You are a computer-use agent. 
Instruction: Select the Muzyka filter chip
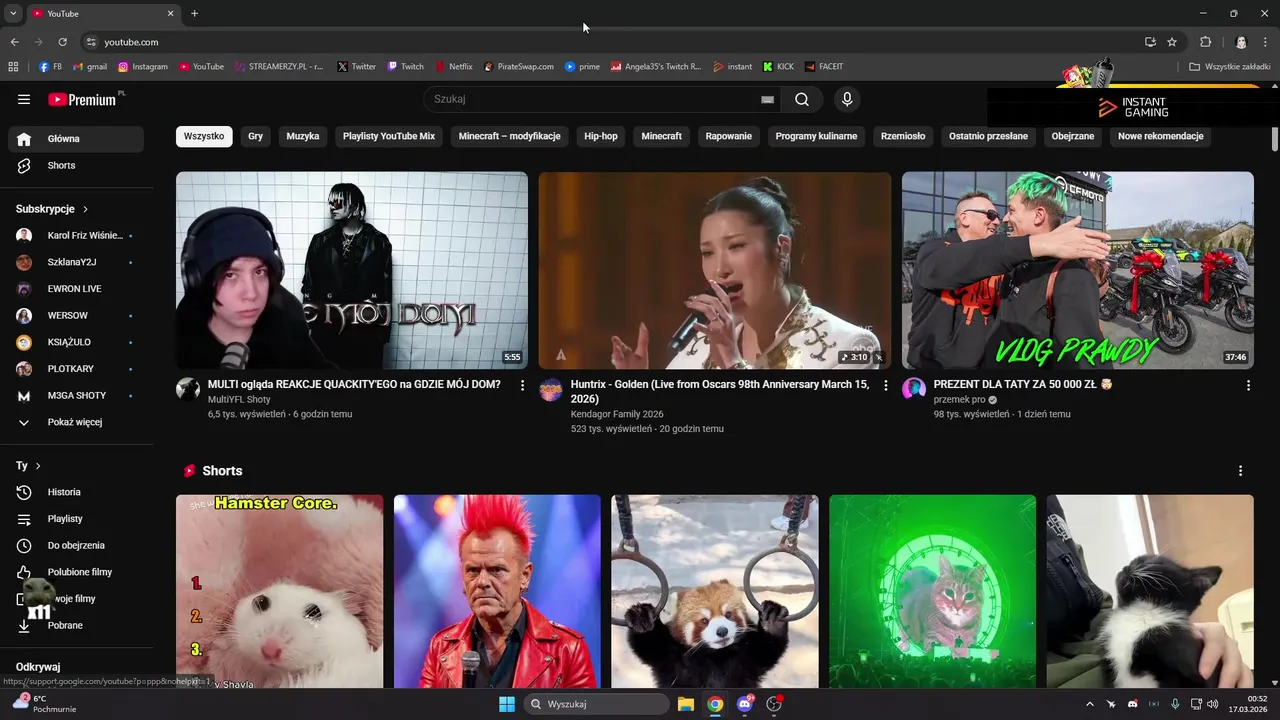click(303, 136)
